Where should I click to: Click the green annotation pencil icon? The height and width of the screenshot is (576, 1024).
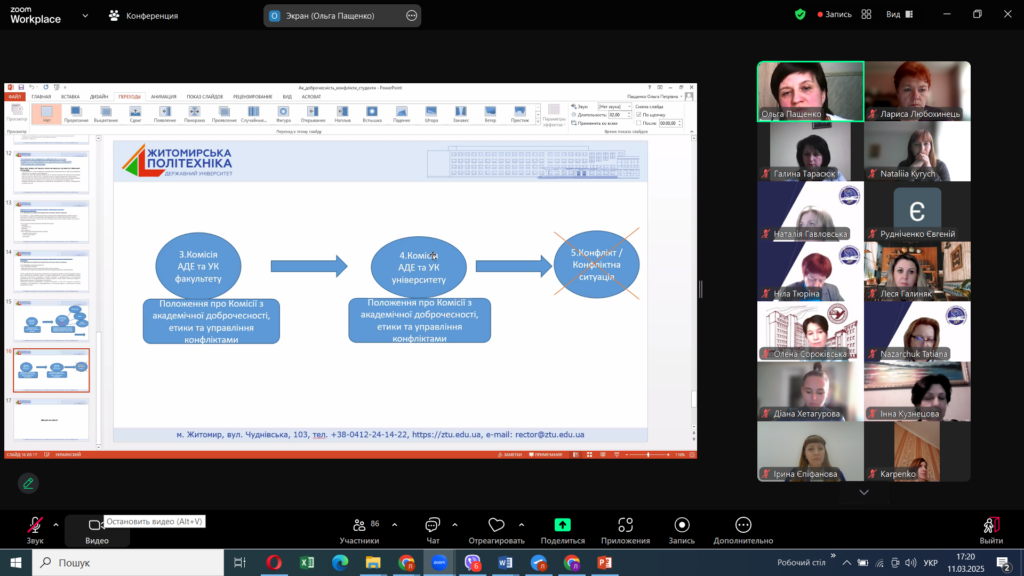tap(28, 484)
